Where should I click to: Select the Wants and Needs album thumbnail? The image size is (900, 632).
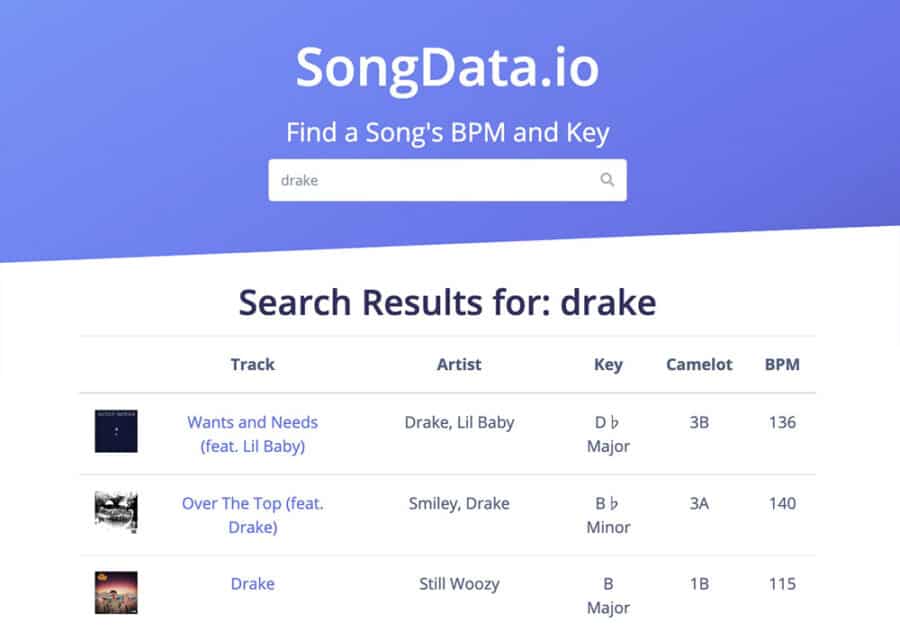point(116,435)
